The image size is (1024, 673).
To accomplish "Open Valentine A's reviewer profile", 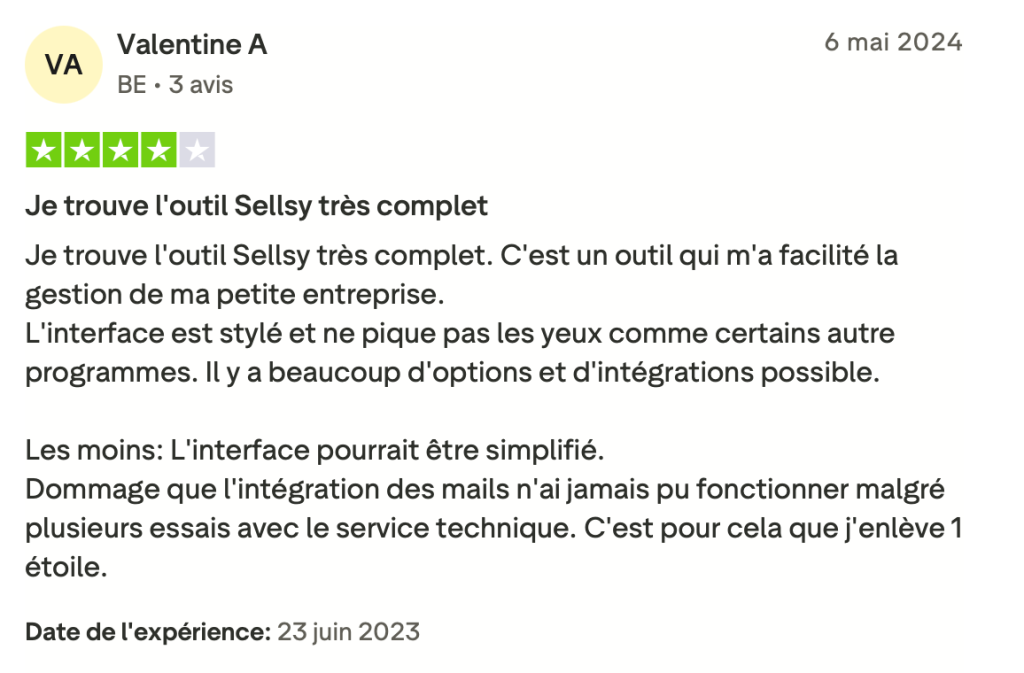I will 192,45.
